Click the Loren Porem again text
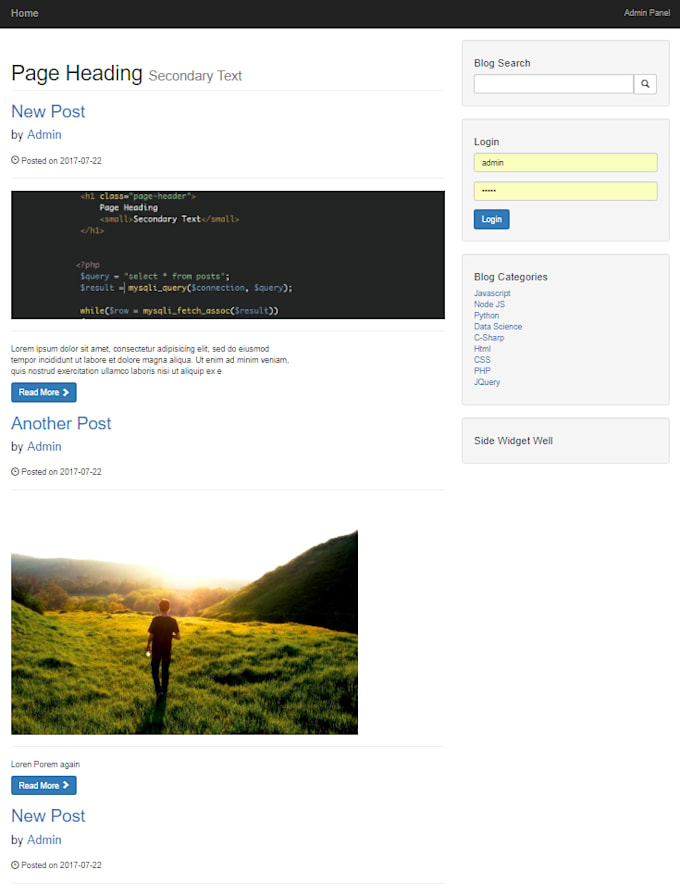680x895 pixels. (x=45, y=764)
